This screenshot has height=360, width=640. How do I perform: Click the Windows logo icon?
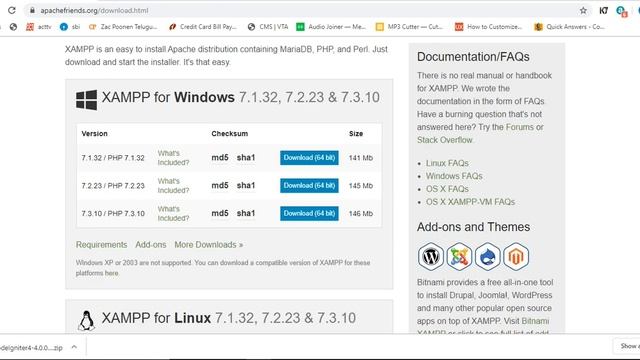pos(87,100)
